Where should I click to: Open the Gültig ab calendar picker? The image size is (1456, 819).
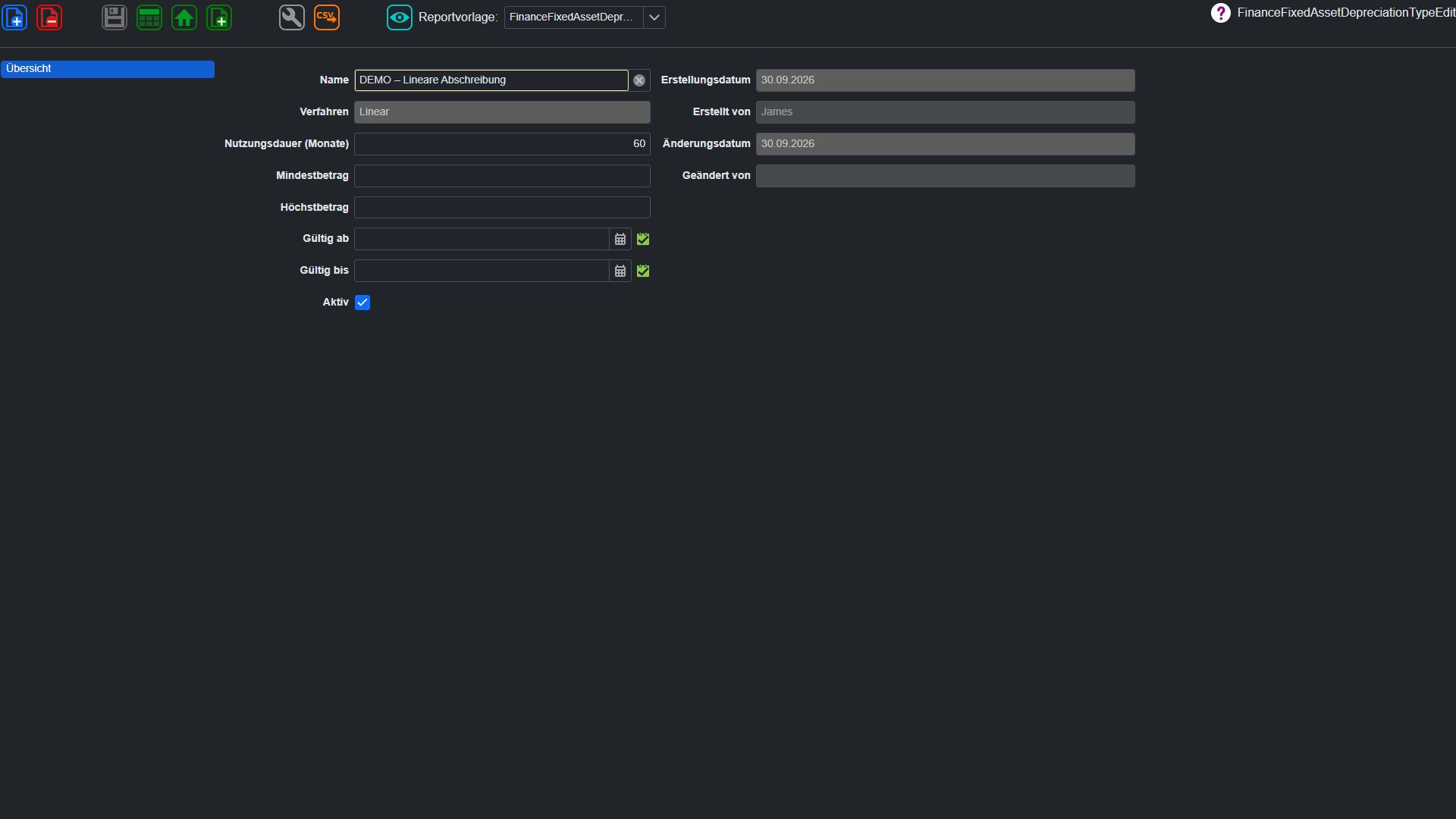click(x=620, y=239)
